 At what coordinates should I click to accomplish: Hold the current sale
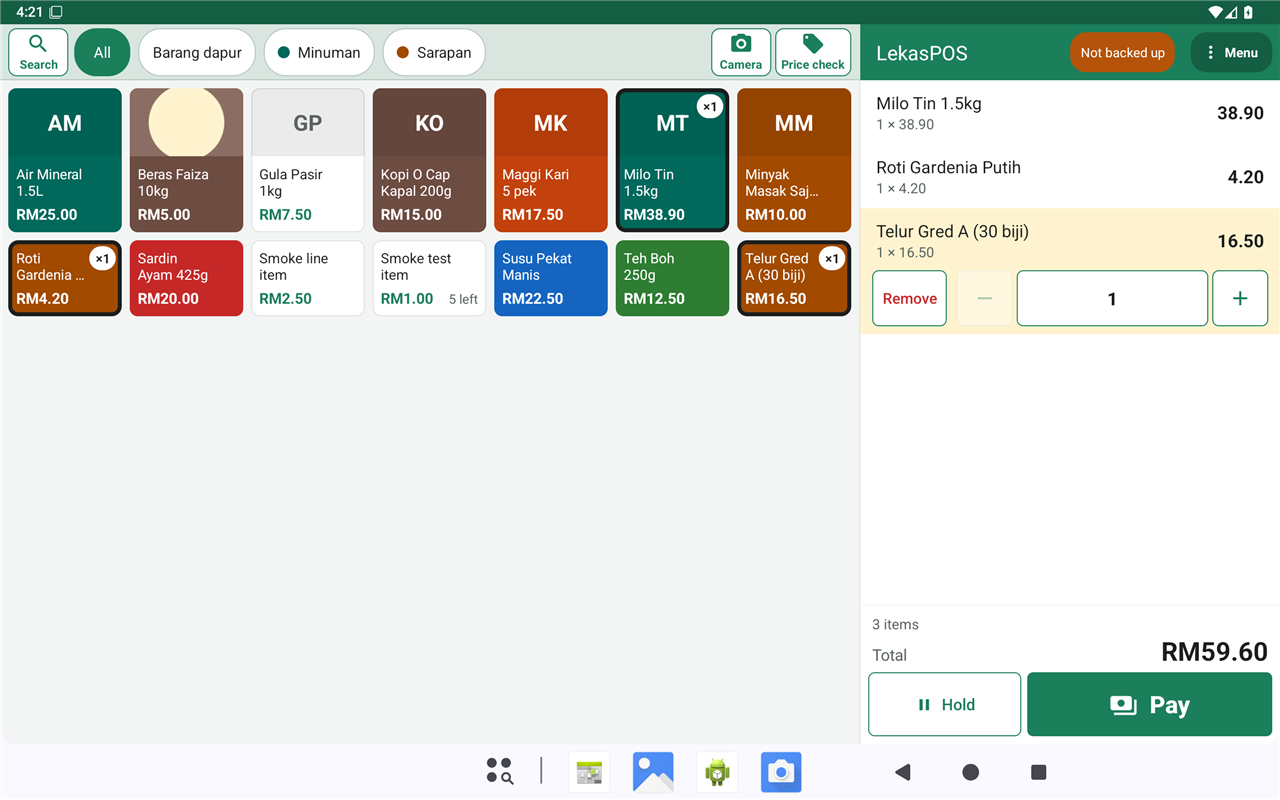point(945,705)
